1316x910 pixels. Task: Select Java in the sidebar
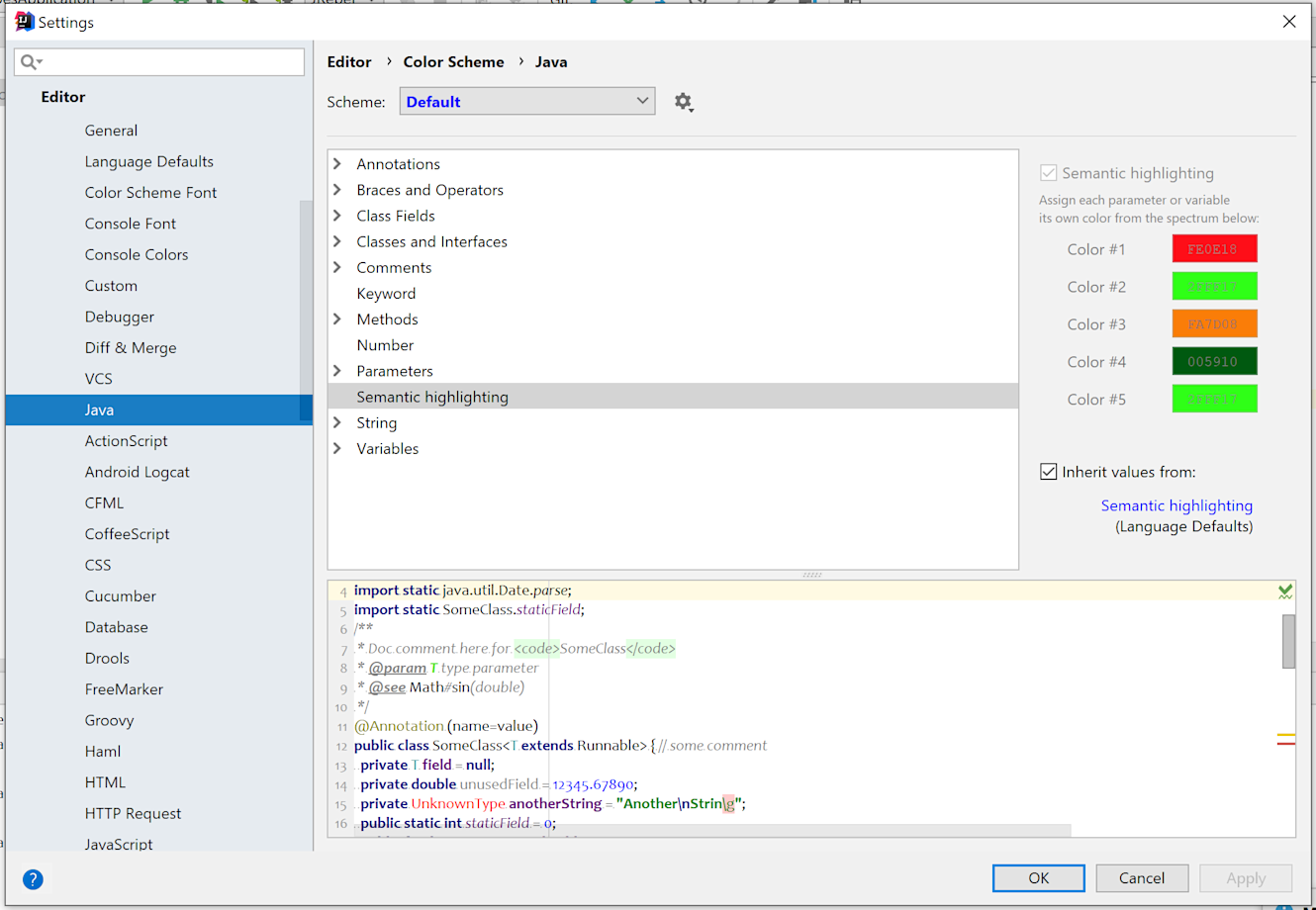click(159, 409)
